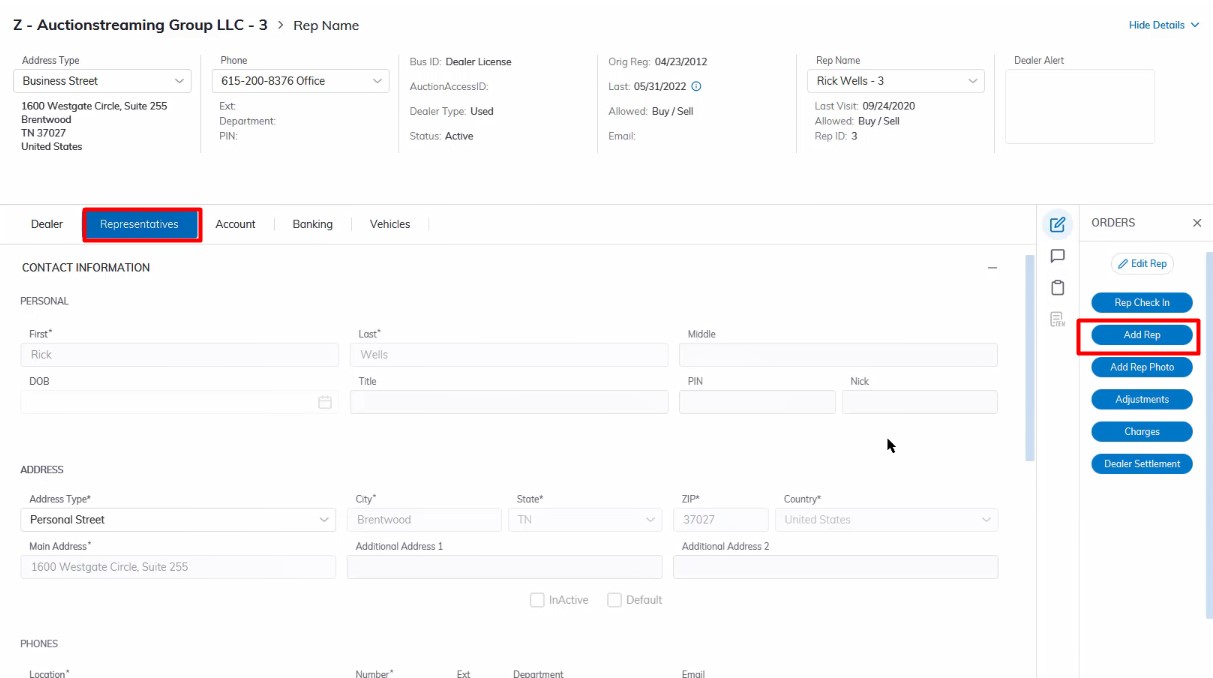Open the Business Street address type dropdown
The height and width of the screenshot is (678, 1213).
pyautogui.click(x=104, y=81)
